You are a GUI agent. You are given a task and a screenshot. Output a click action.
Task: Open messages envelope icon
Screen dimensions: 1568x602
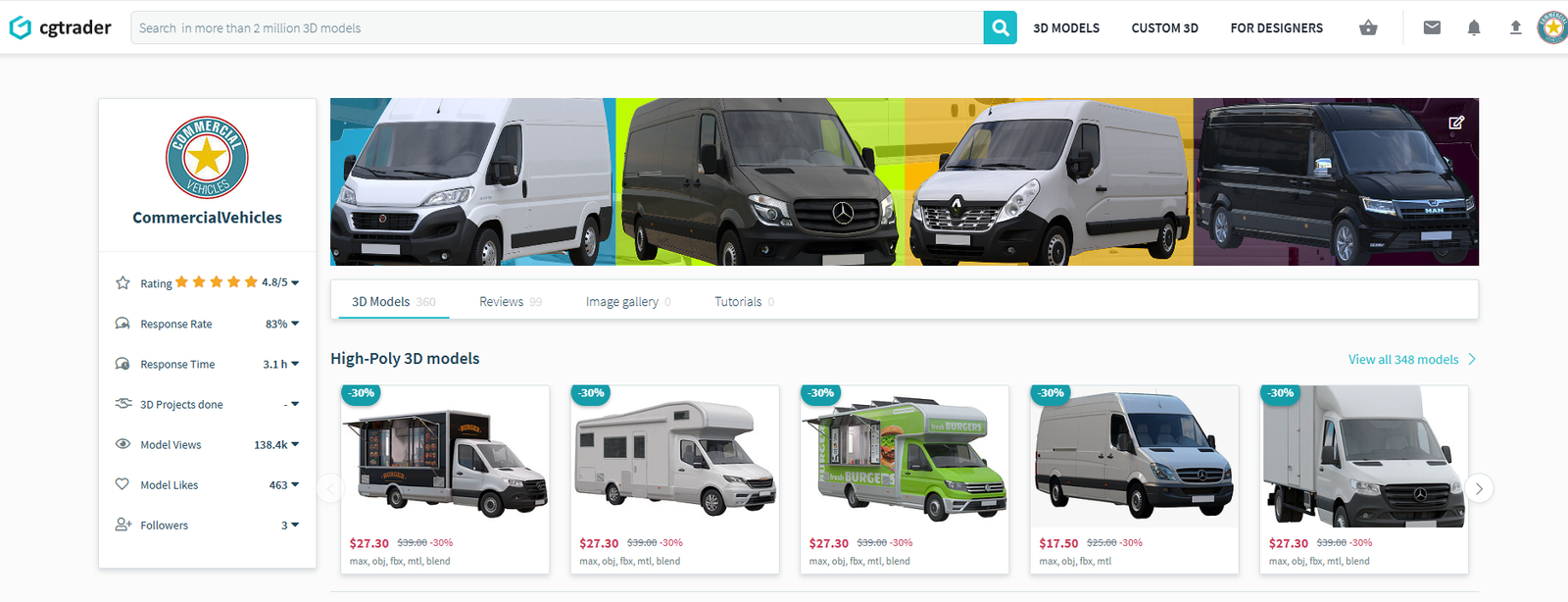click(x=1432, y=27)
